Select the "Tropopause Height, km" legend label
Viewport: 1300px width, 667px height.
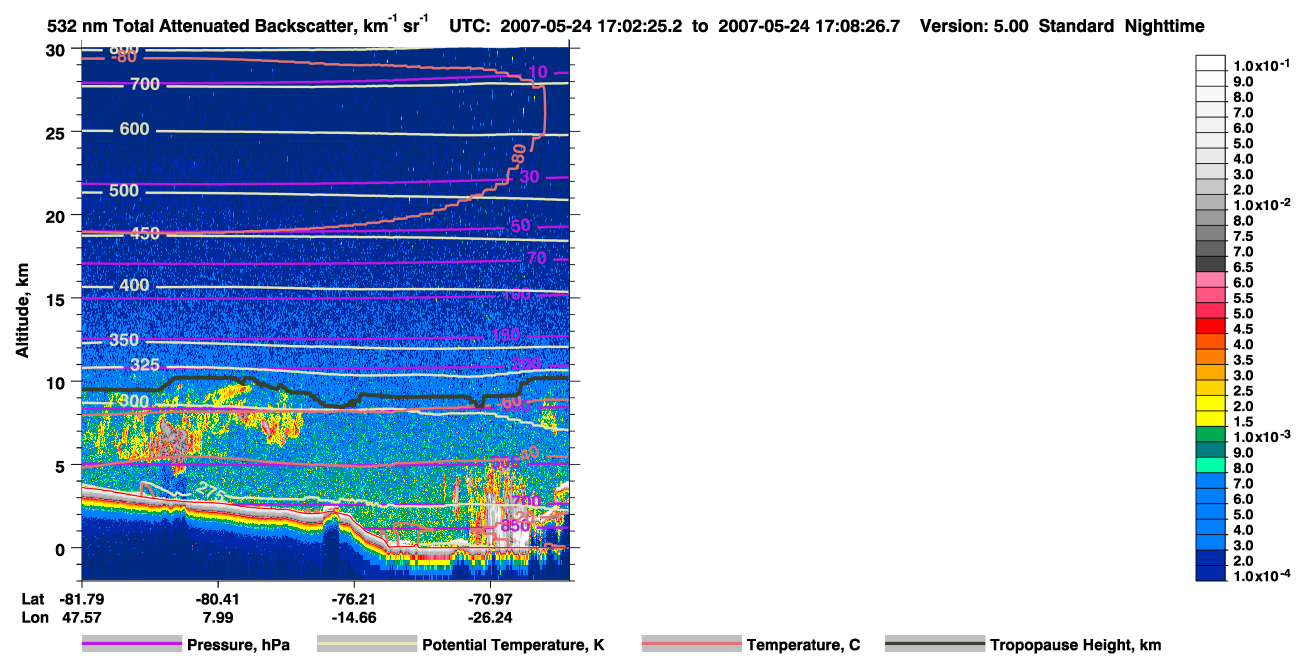pos(1075,645)
